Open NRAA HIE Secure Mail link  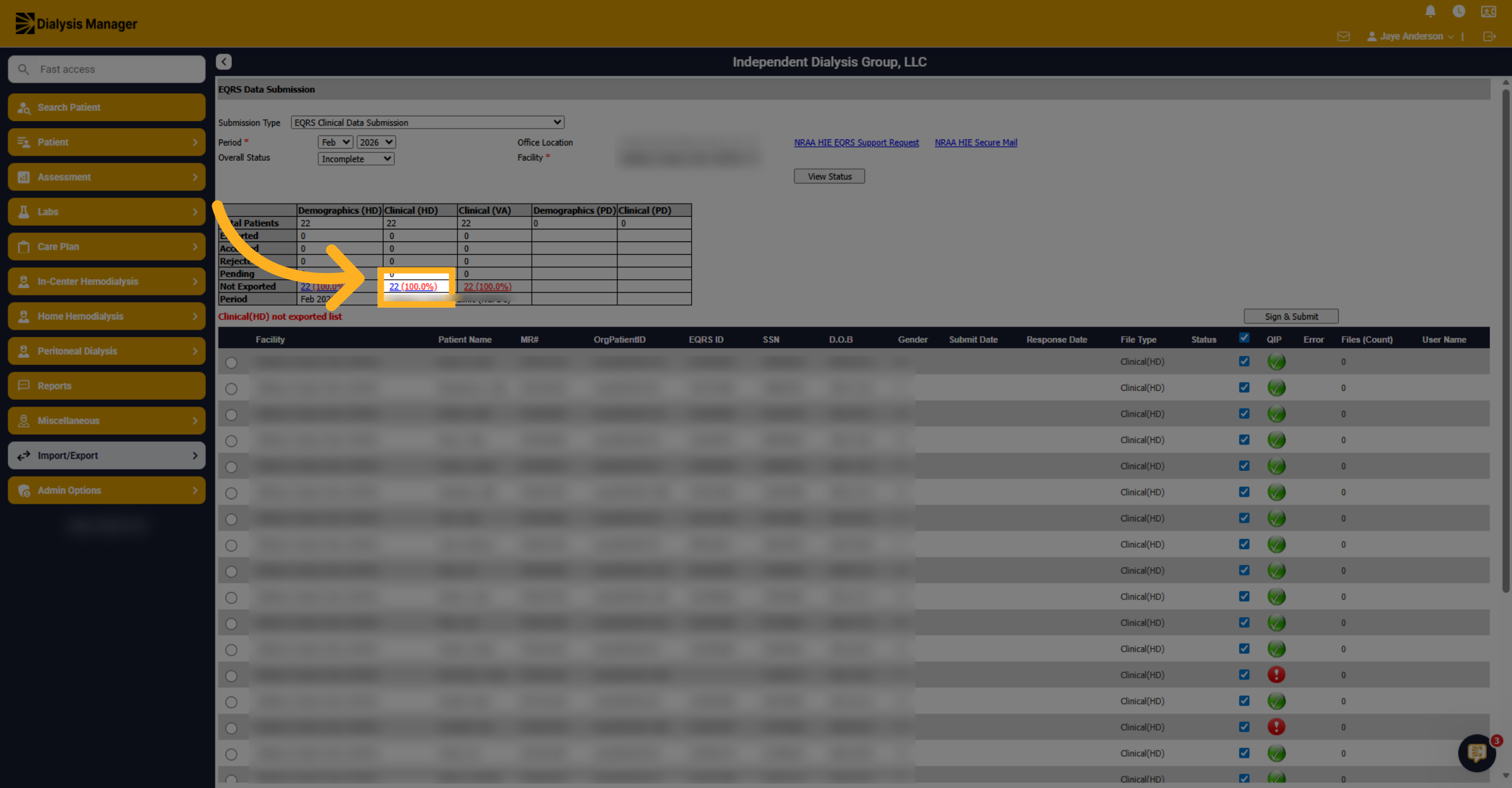[x=976, y=142]
